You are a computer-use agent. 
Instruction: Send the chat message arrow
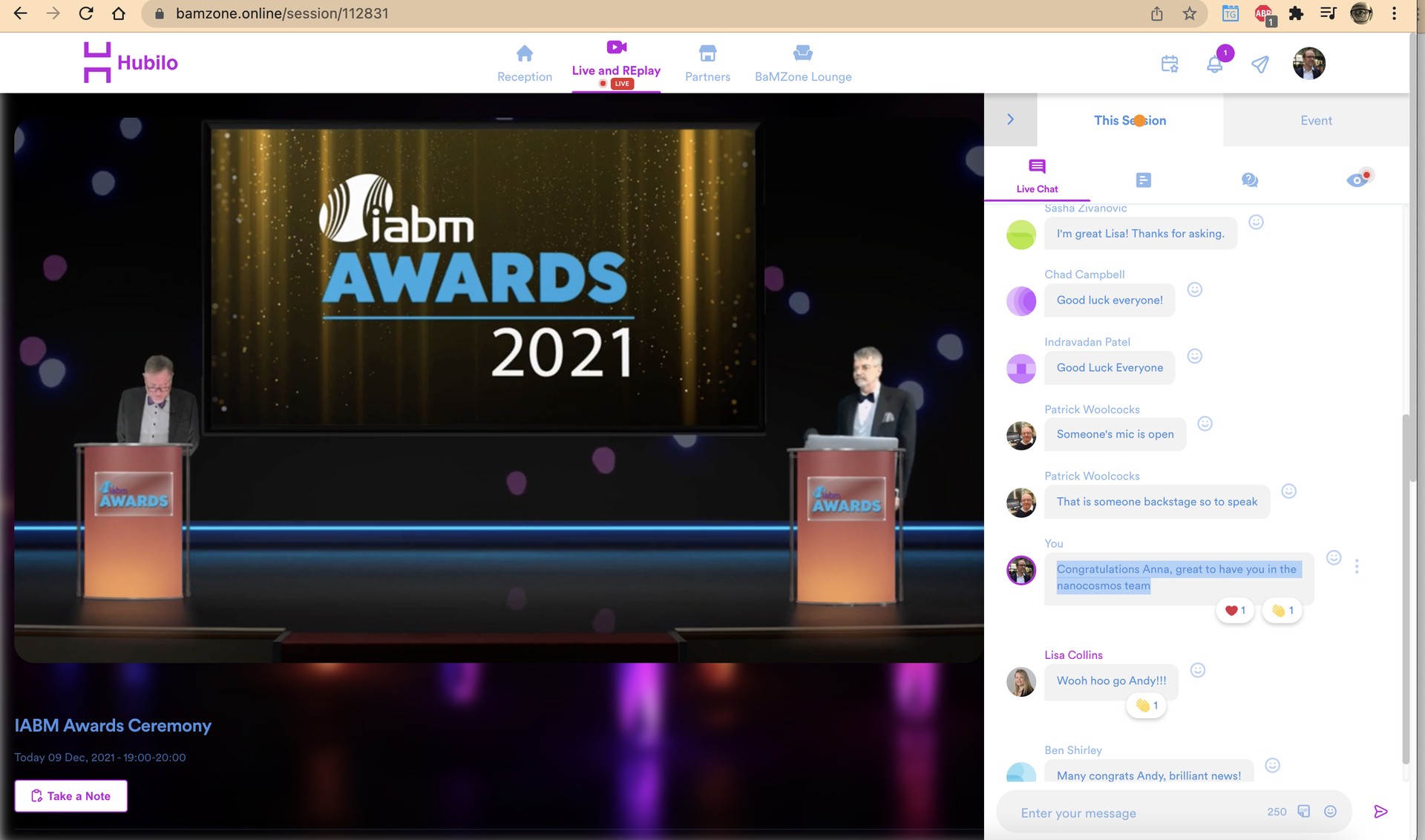pyautogui.click(x=1380, y=812)
